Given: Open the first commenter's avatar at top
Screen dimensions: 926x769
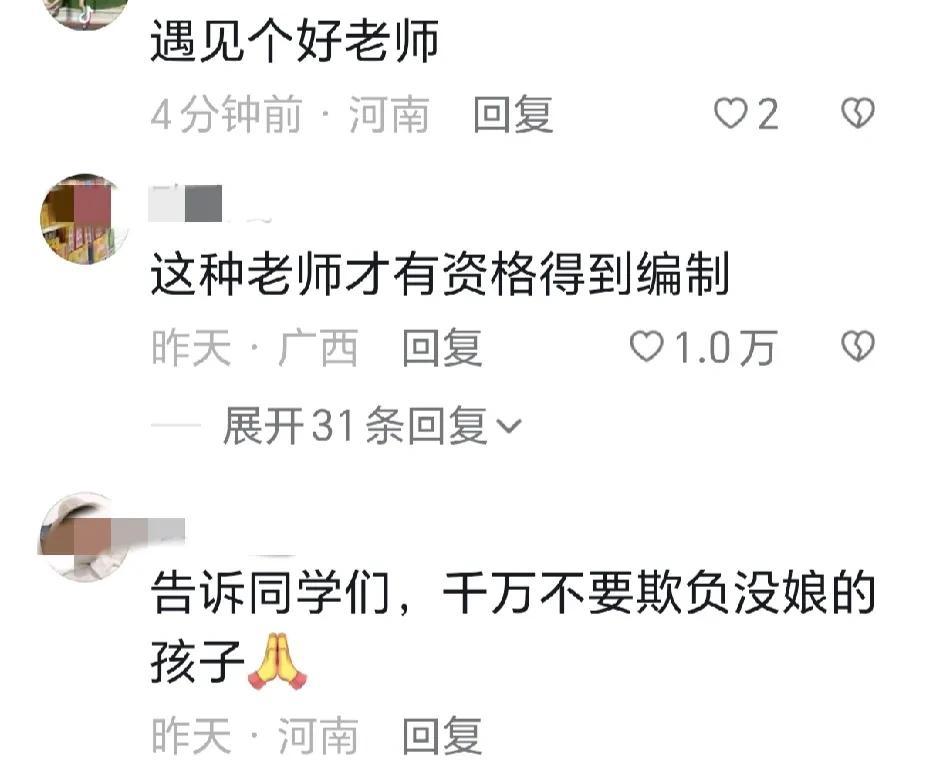Looking at the screenshot, I should (x=84, y=13).
